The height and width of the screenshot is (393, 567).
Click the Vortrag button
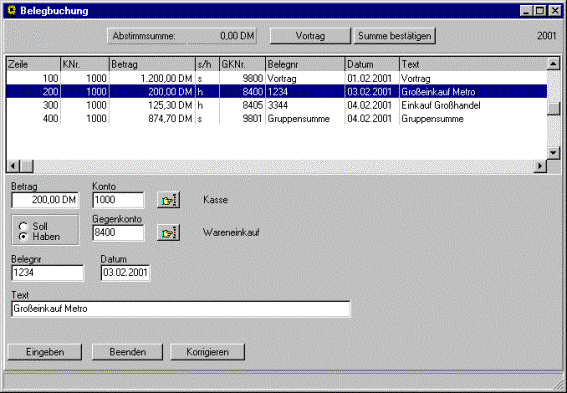click(310, 36)
